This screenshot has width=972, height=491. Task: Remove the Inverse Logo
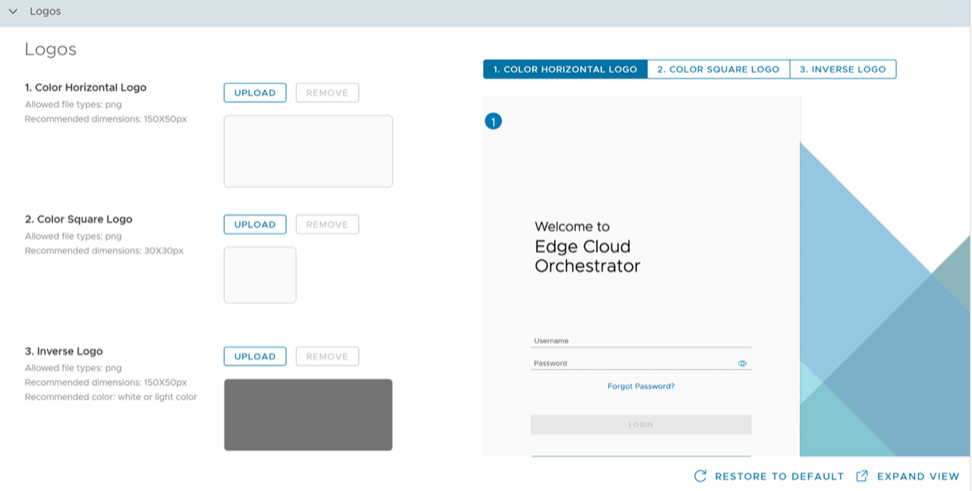tap(327, 357)
